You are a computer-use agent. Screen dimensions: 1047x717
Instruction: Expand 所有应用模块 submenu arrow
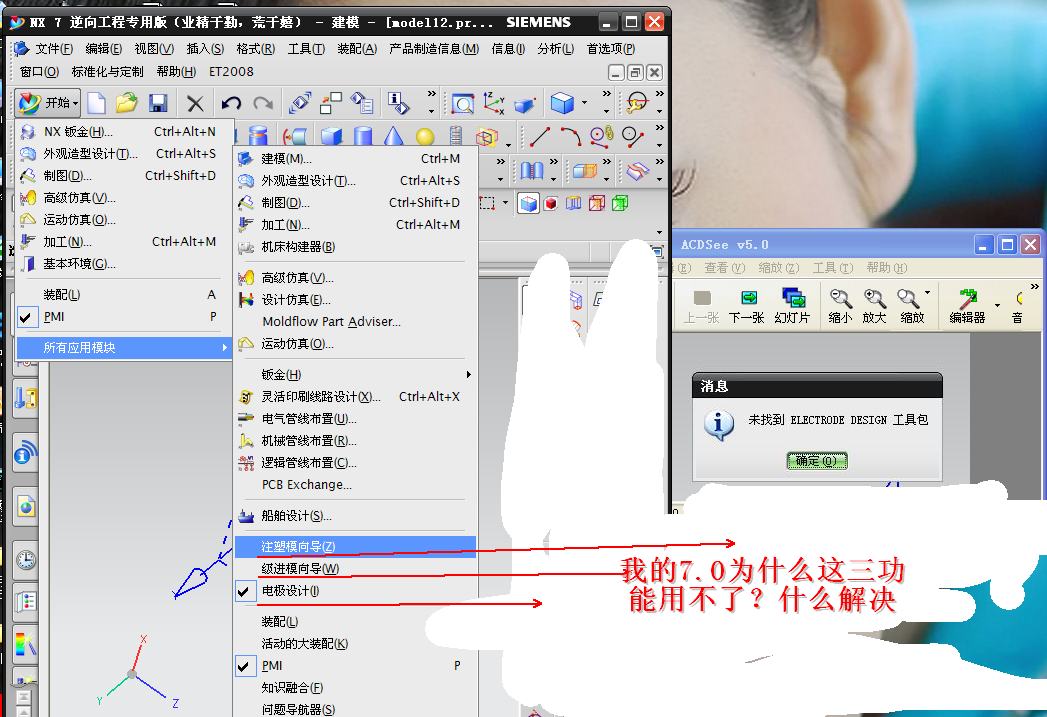tap(224, 348)
